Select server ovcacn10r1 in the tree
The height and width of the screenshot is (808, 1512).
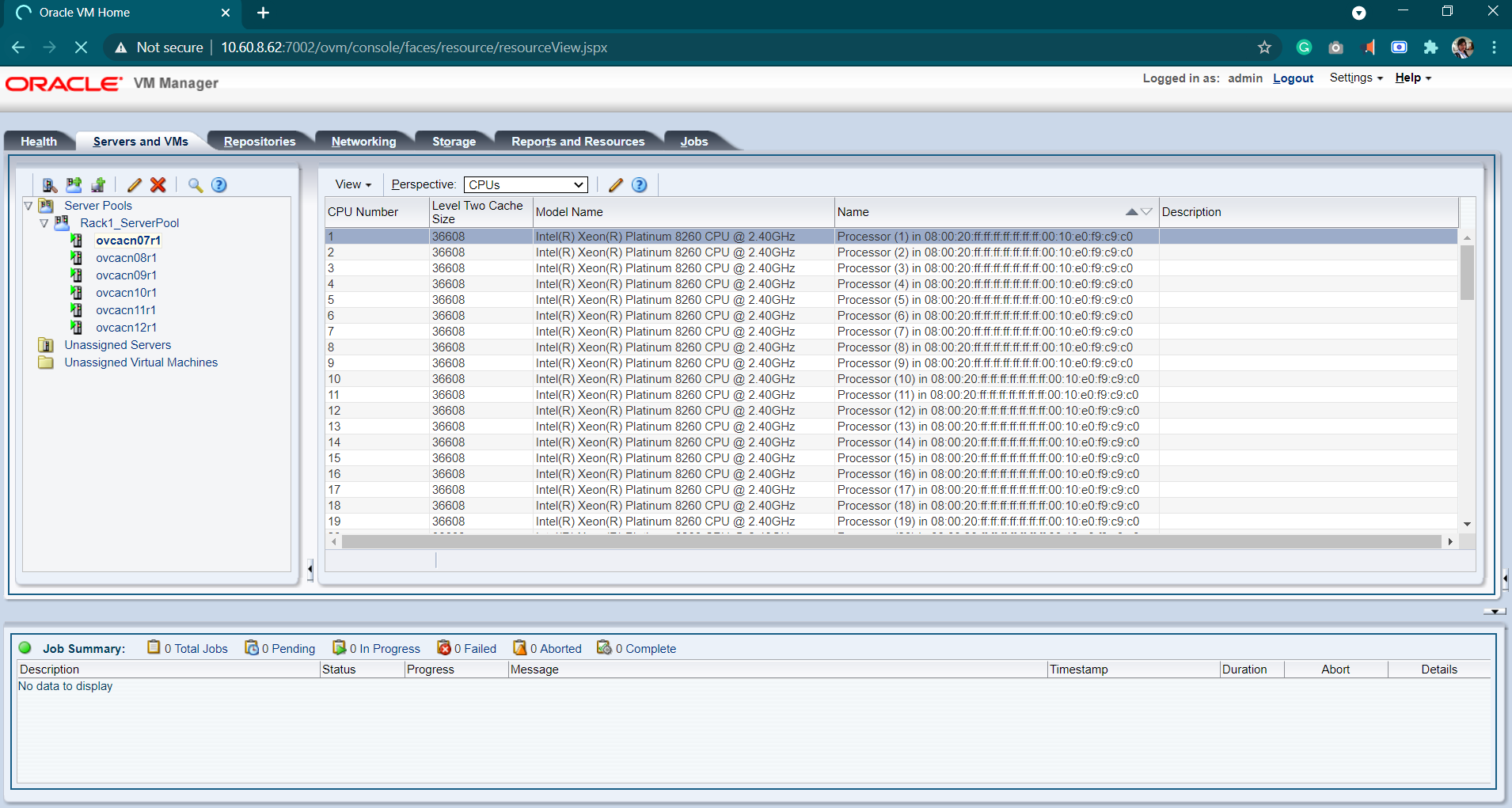tap(126, 293)
